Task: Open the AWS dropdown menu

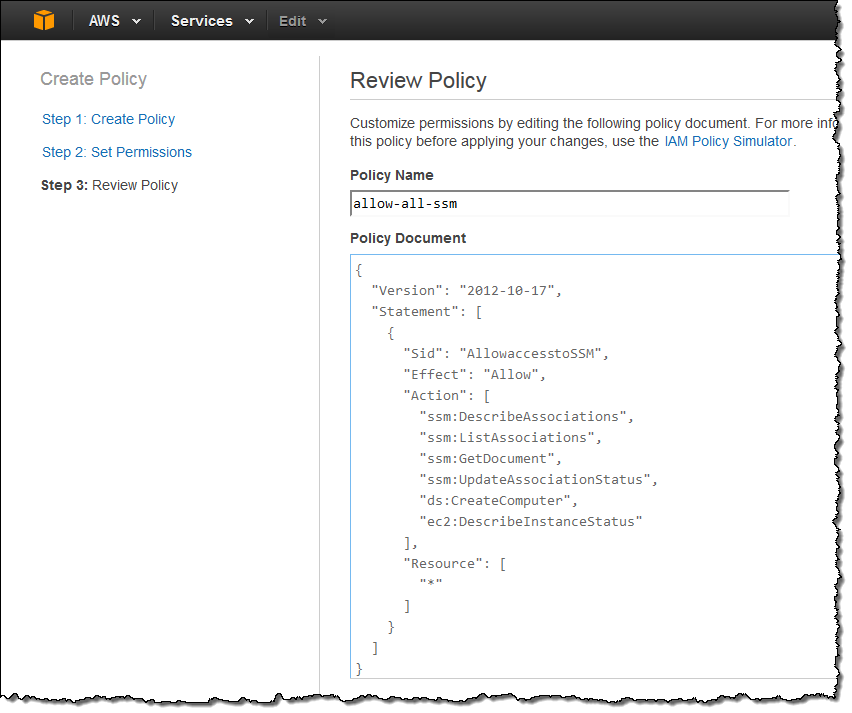Action: 114,21
